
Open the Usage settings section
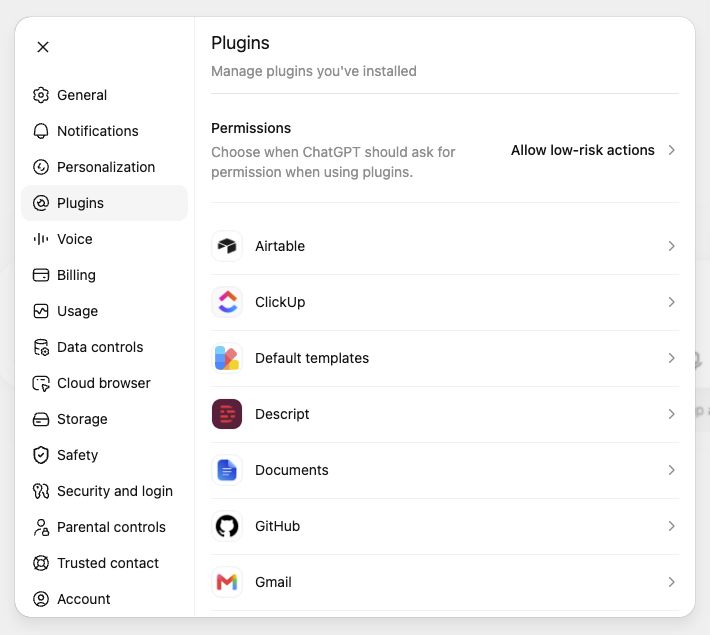(x=104, y=311)
